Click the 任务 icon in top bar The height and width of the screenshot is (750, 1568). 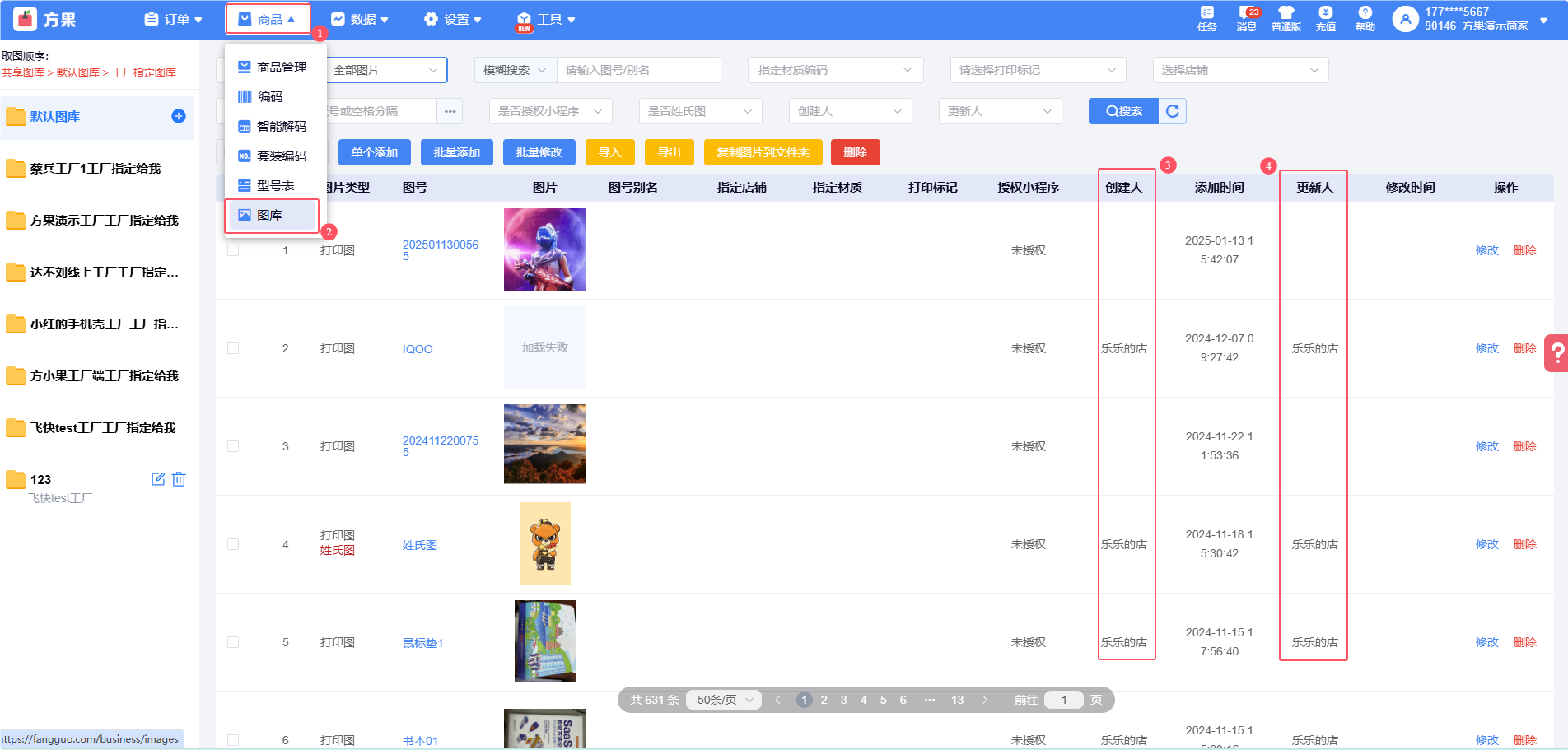[x=1206, y=17]
